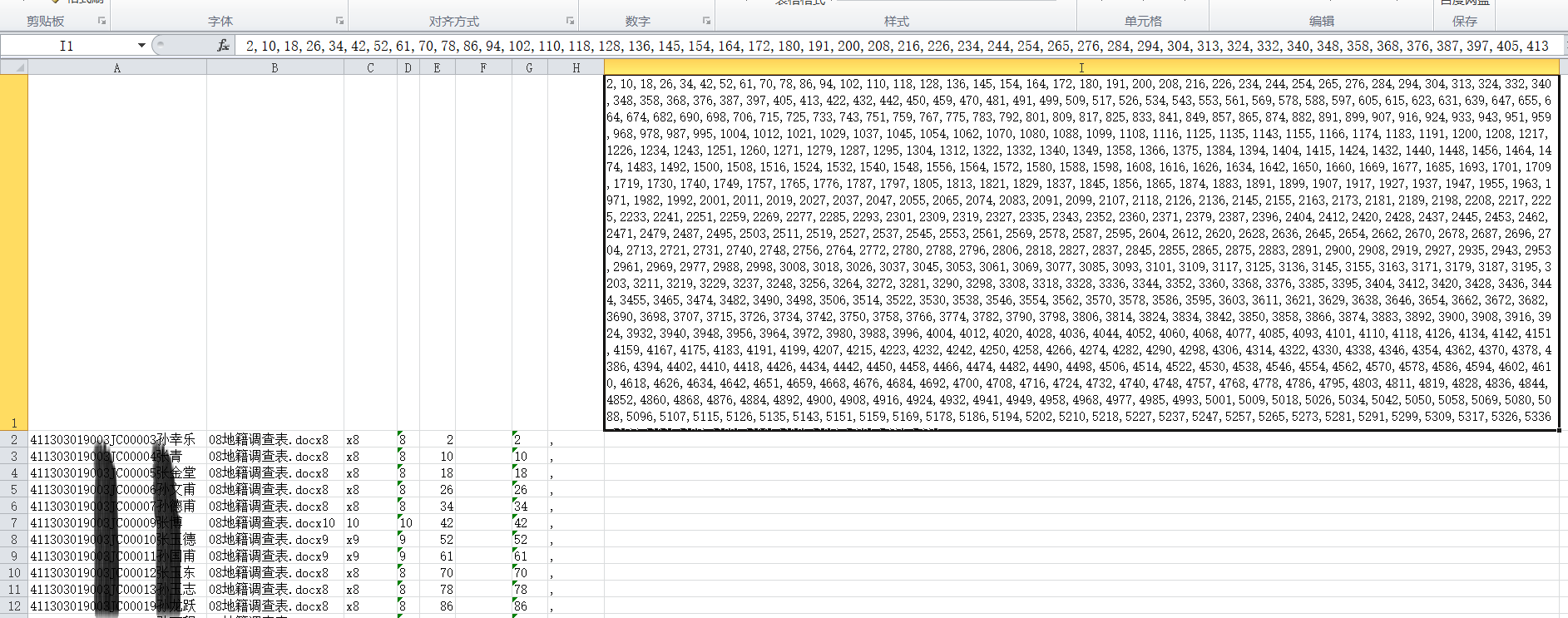Image resolution: width=1568 pixels, height=618 pixels.
Task: Select cell C9 with value x9
Action: (370, 556)
